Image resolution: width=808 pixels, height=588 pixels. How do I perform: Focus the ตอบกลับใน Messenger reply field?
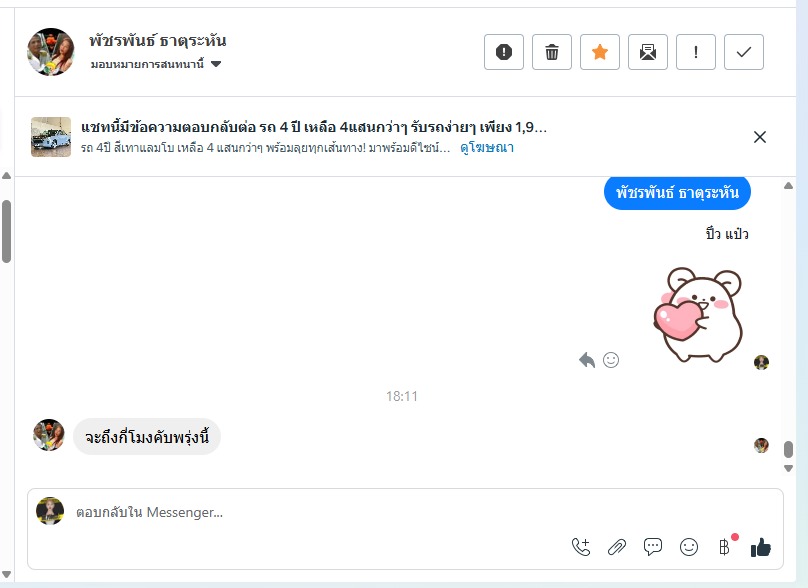[x=319, y=512]
